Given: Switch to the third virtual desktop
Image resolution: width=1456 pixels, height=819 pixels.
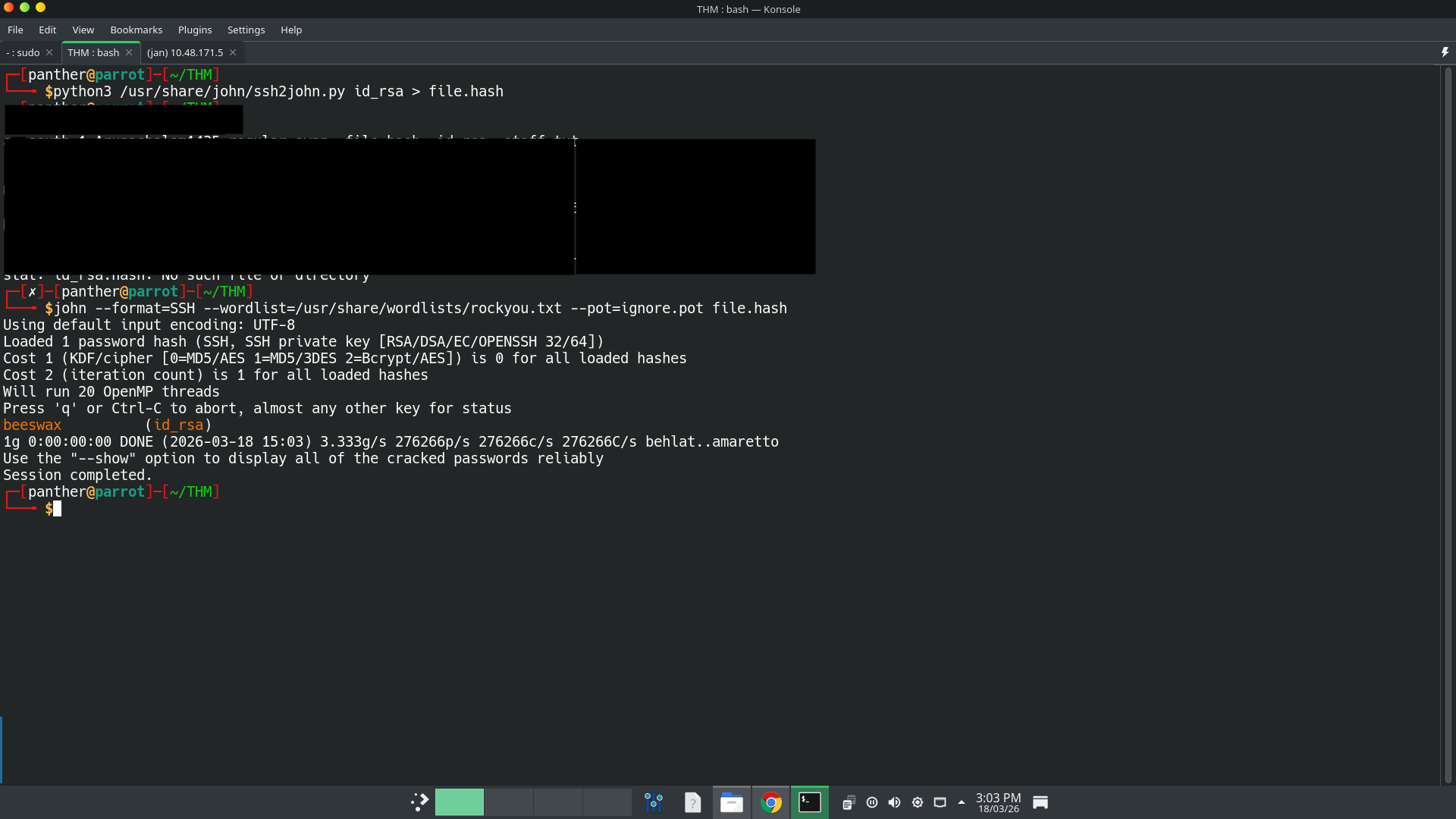Looking at the screenshot, I should pyautogui.click(x=557, y=802).
